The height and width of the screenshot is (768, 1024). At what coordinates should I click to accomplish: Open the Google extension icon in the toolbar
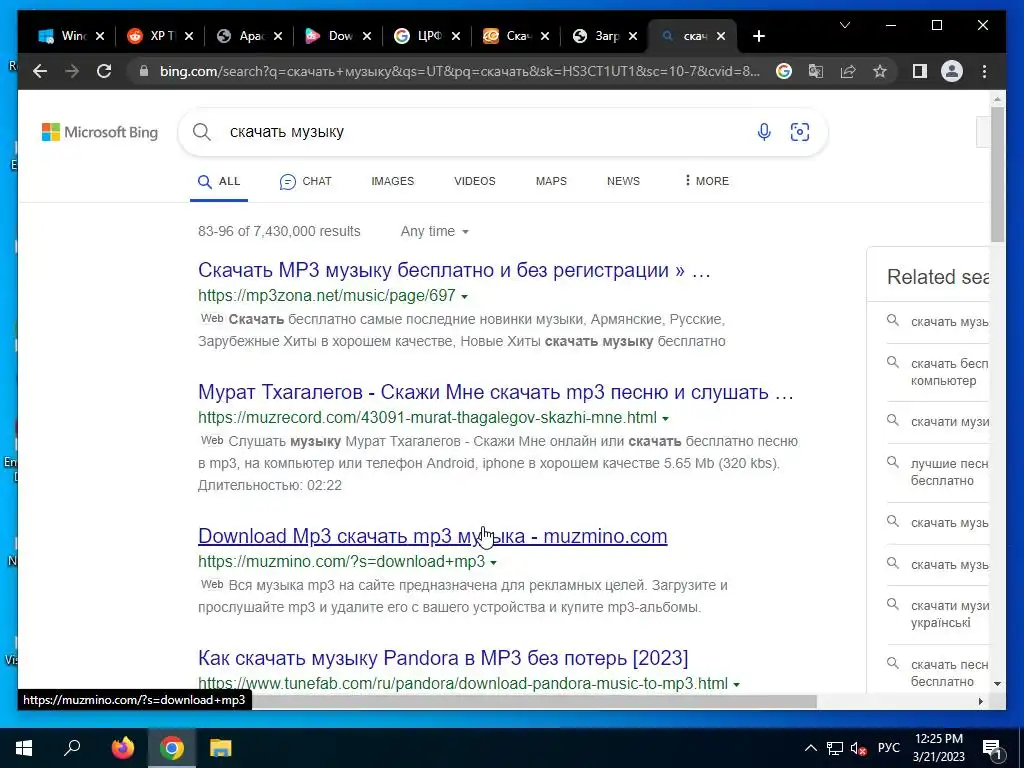(784, 71)
